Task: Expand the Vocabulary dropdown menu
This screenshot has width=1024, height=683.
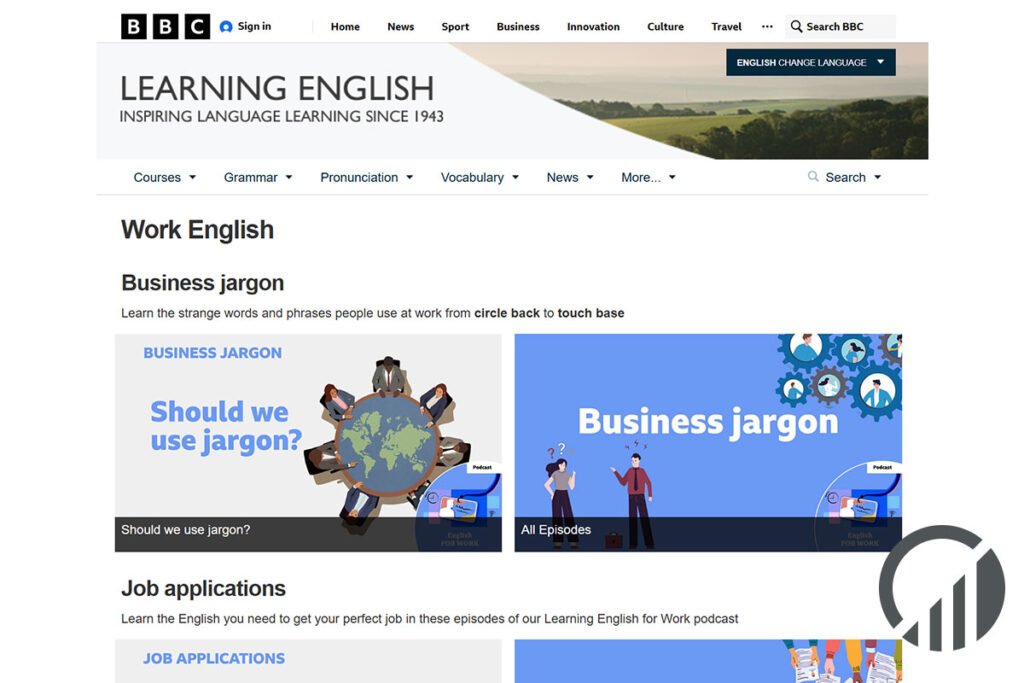Action: pos(480,178)
